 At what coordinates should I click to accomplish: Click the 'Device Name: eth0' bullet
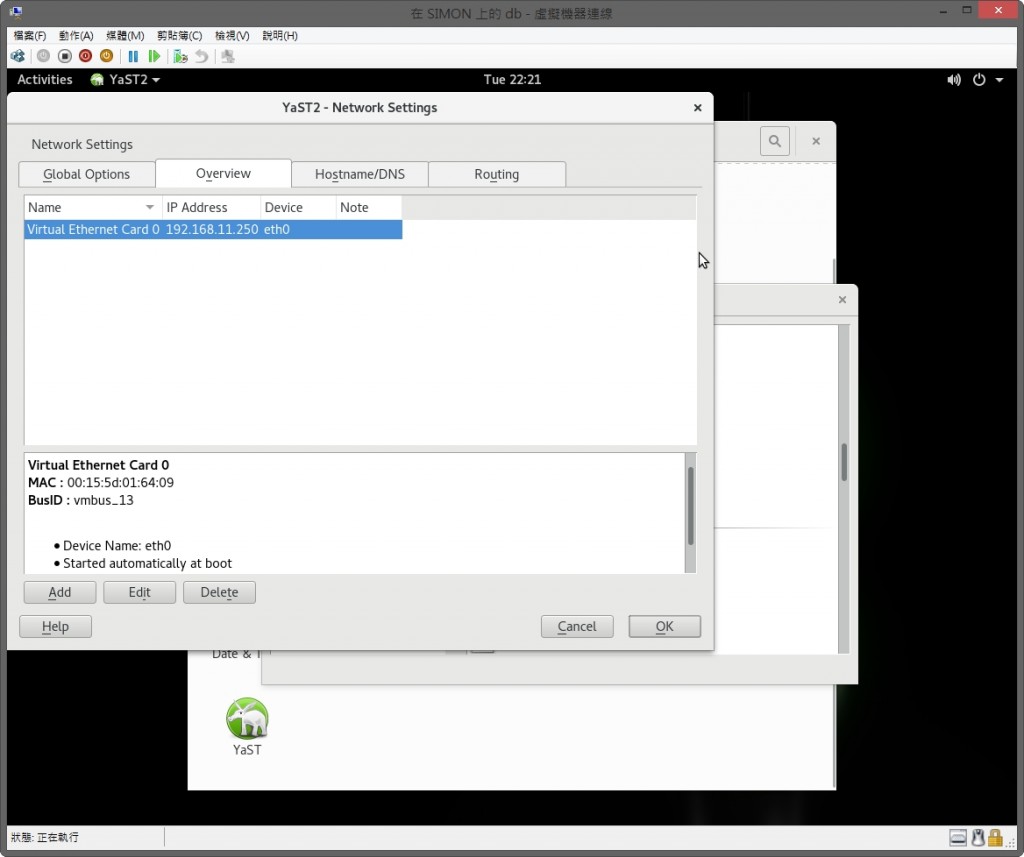click(117, 545)
